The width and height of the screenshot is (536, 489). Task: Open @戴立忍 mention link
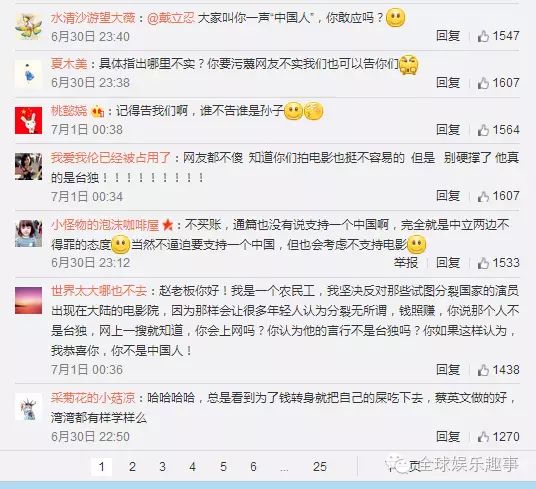click(x=171, y=18)
